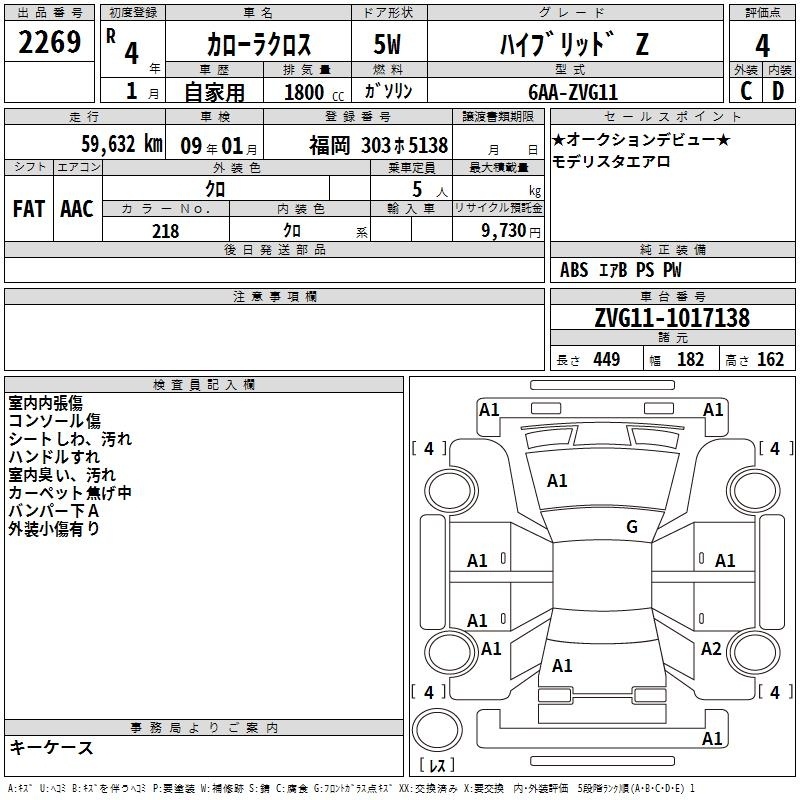The width and height of the screenshot is (800, 800).
Task: Click the front-right wheel circle on diagram
Action: (754, 492)
